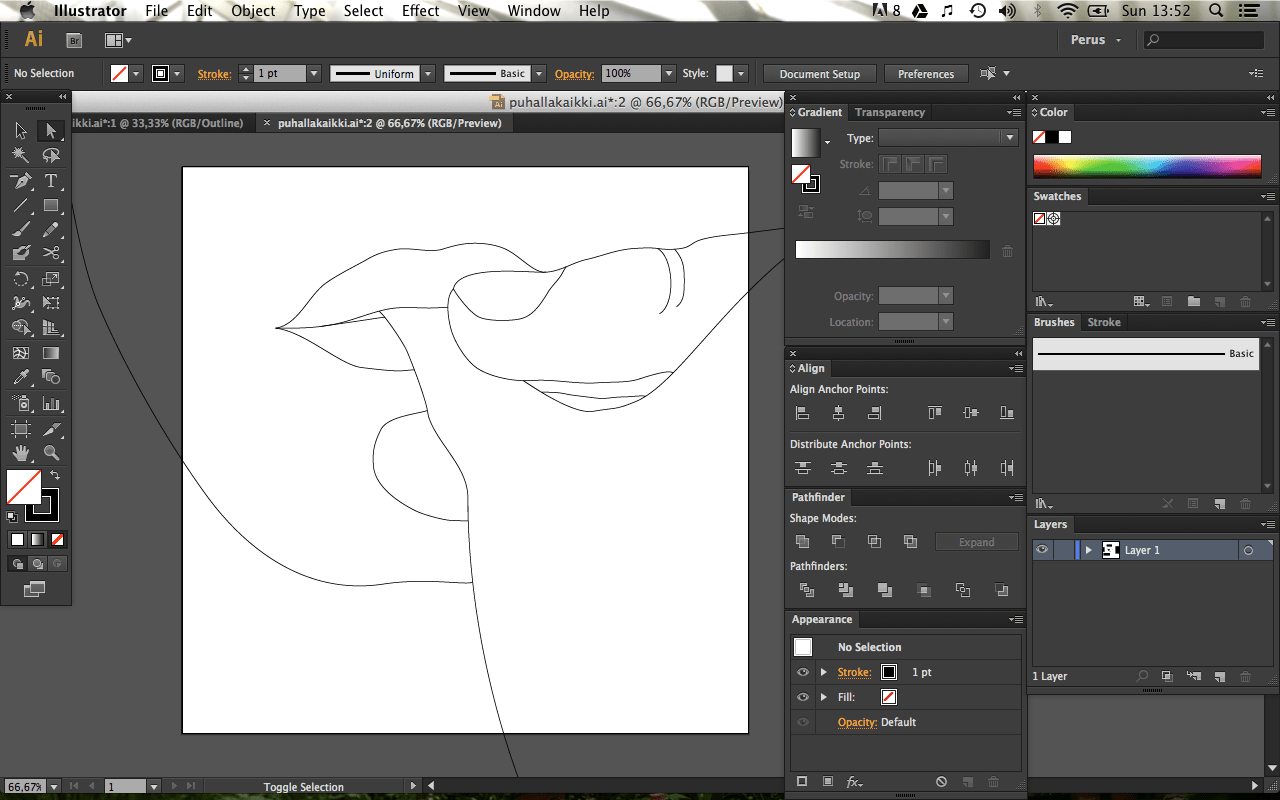Screen dimensions: 1280x800
Task: Set paint mode to Color in toolbox
Action: pyautogui.click(x=17, y=539)
